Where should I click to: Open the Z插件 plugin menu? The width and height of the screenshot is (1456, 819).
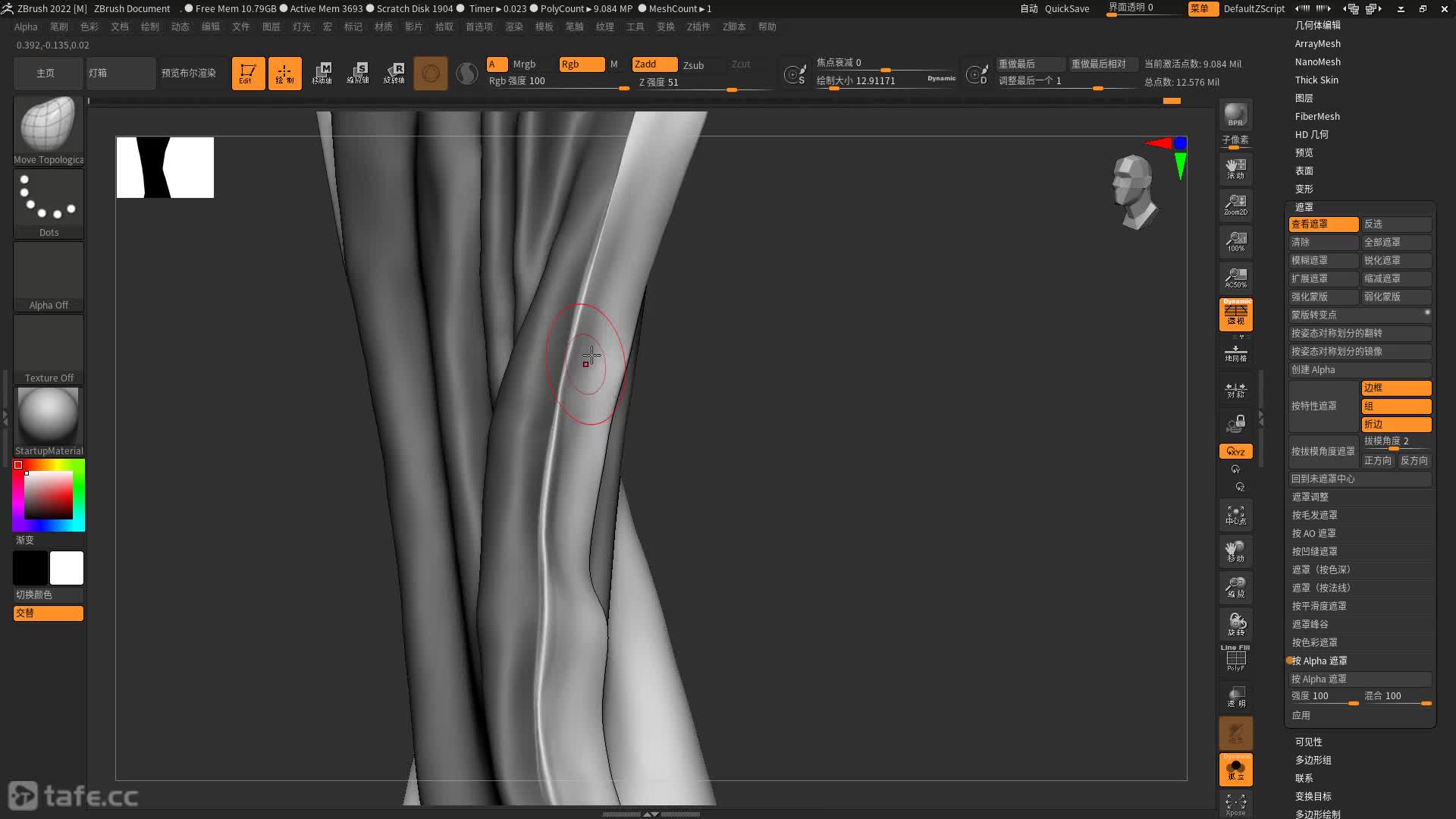(698, 27)
